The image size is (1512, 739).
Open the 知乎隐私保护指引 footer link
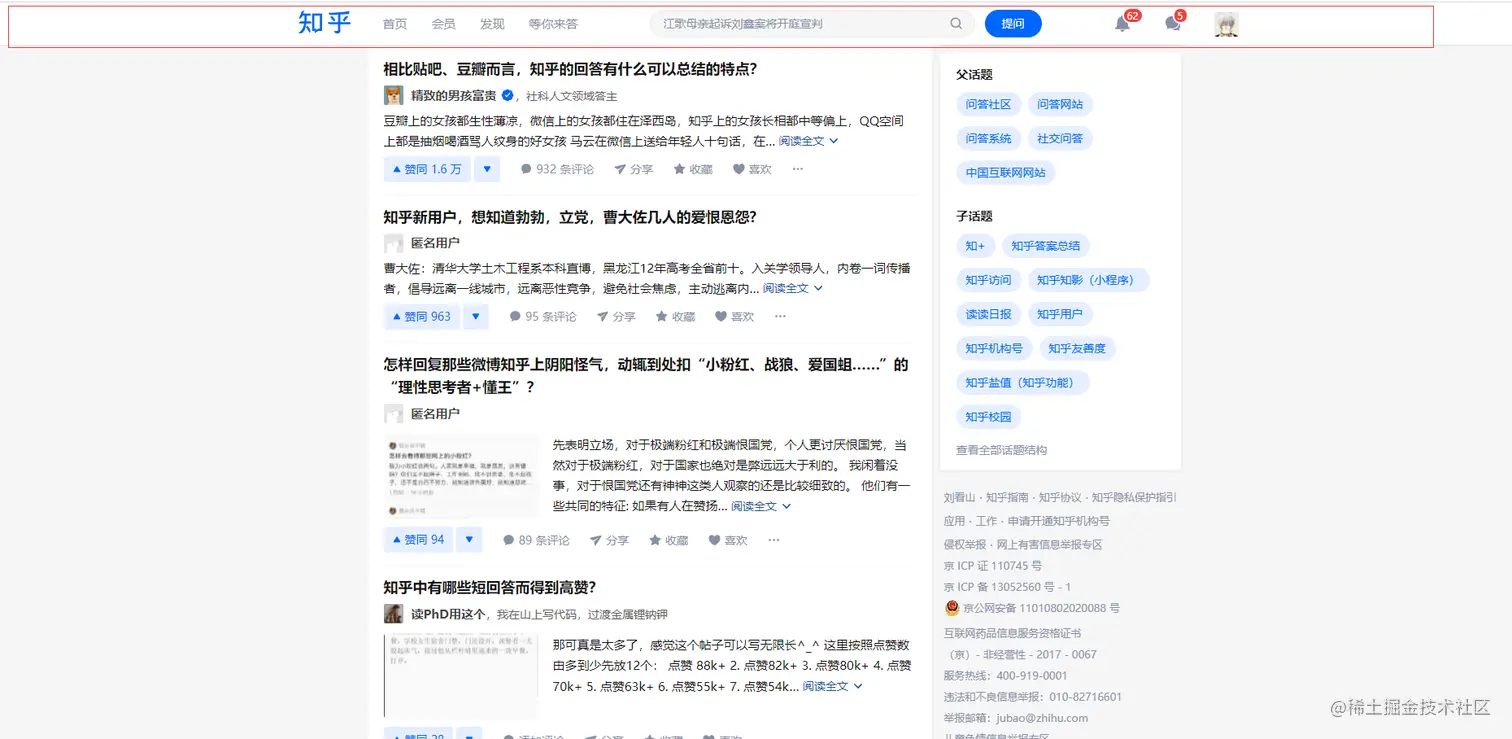coord(1134,497)
